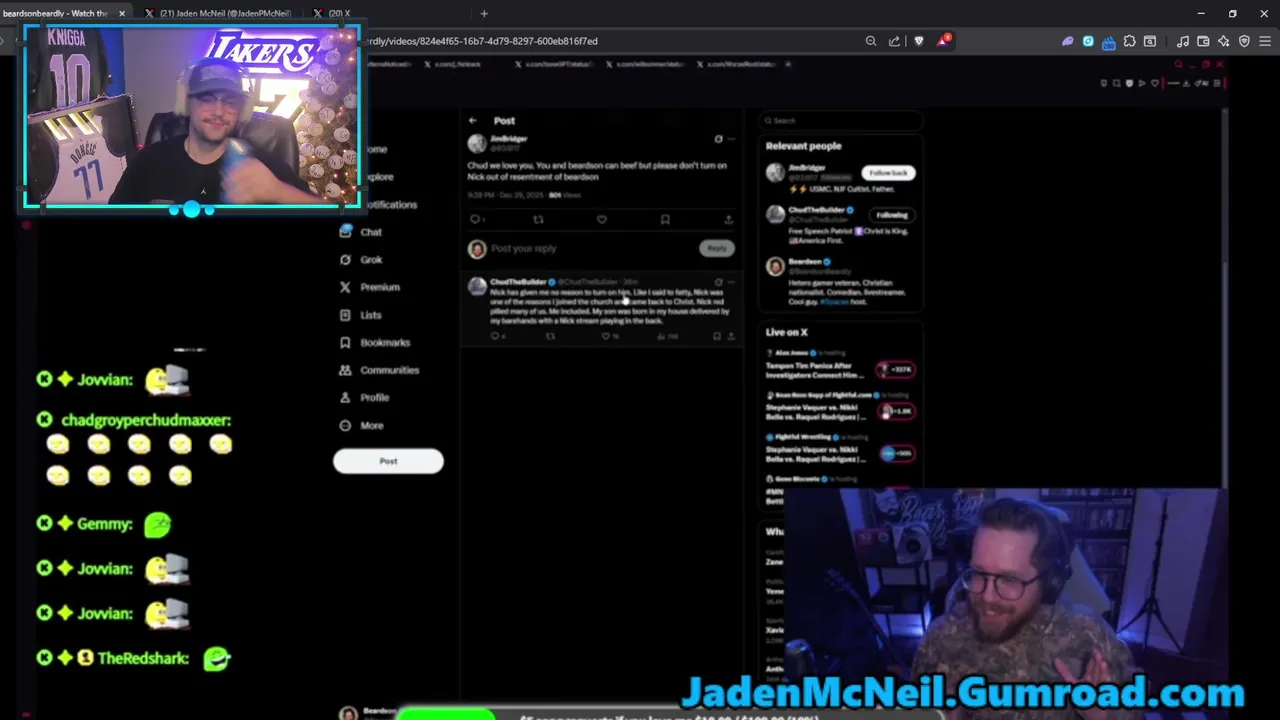
Task: View stats icon on ChudTheBuilder's reply
Action: [x=661, y=336]
